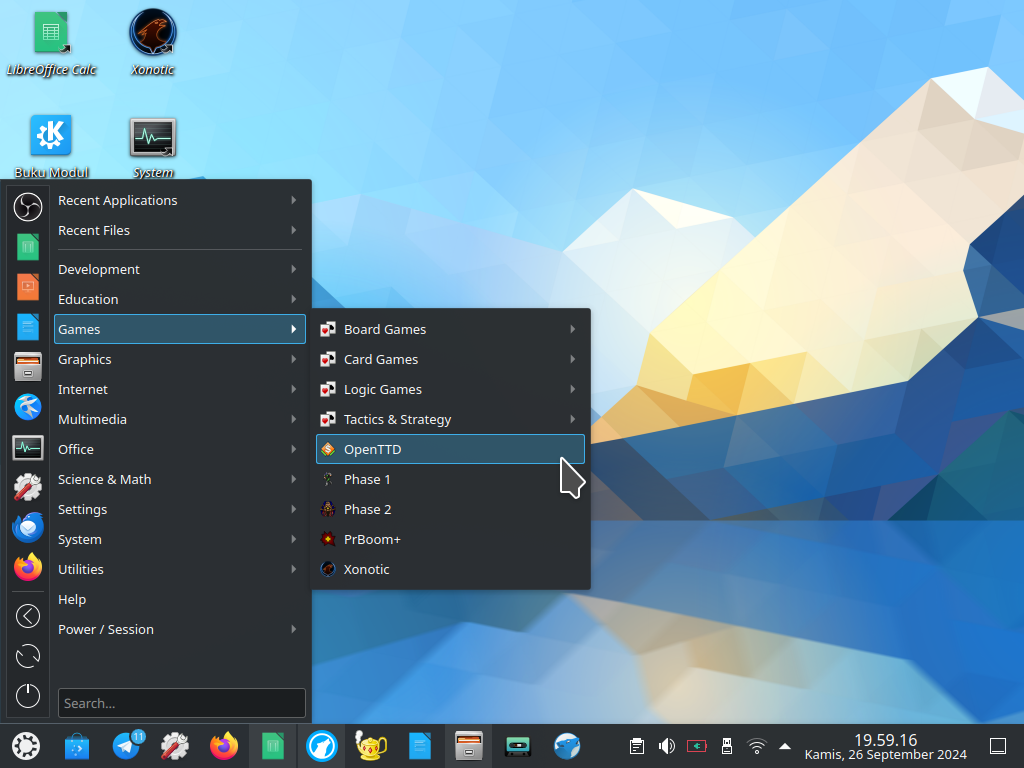This screenshot has height=768, width=1024.
Task: Open Power / Session submenu
Action: click(180, 630)
